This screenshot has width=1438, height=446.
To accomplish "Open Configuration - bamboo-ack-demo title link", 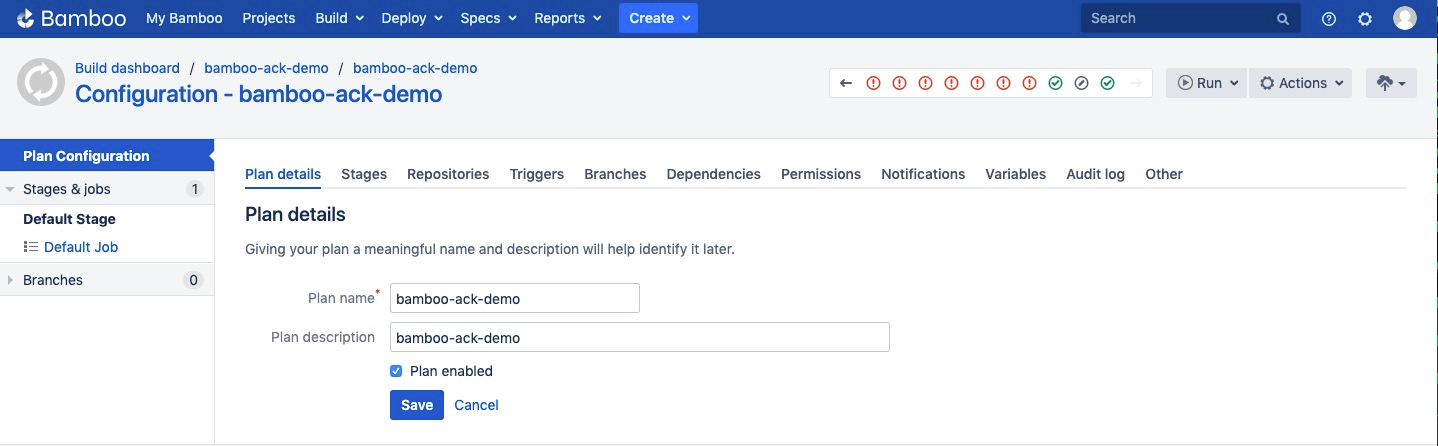I will (259, 94).
